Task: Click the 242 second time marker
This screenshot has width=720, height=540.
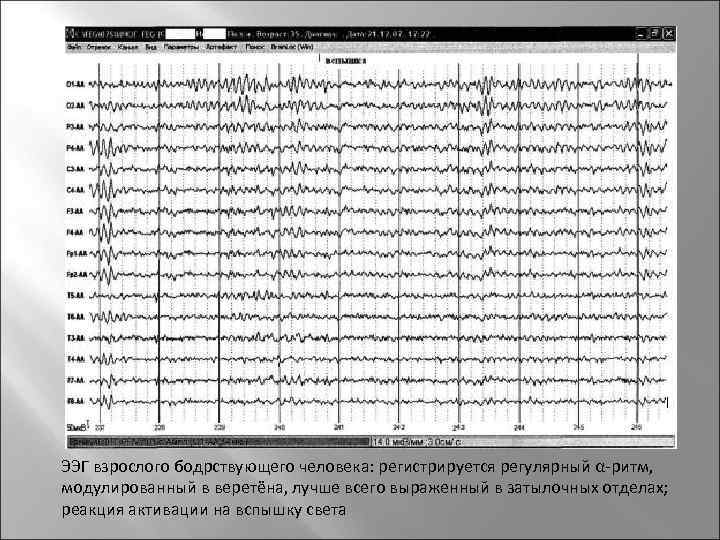Action: point(399,428)
